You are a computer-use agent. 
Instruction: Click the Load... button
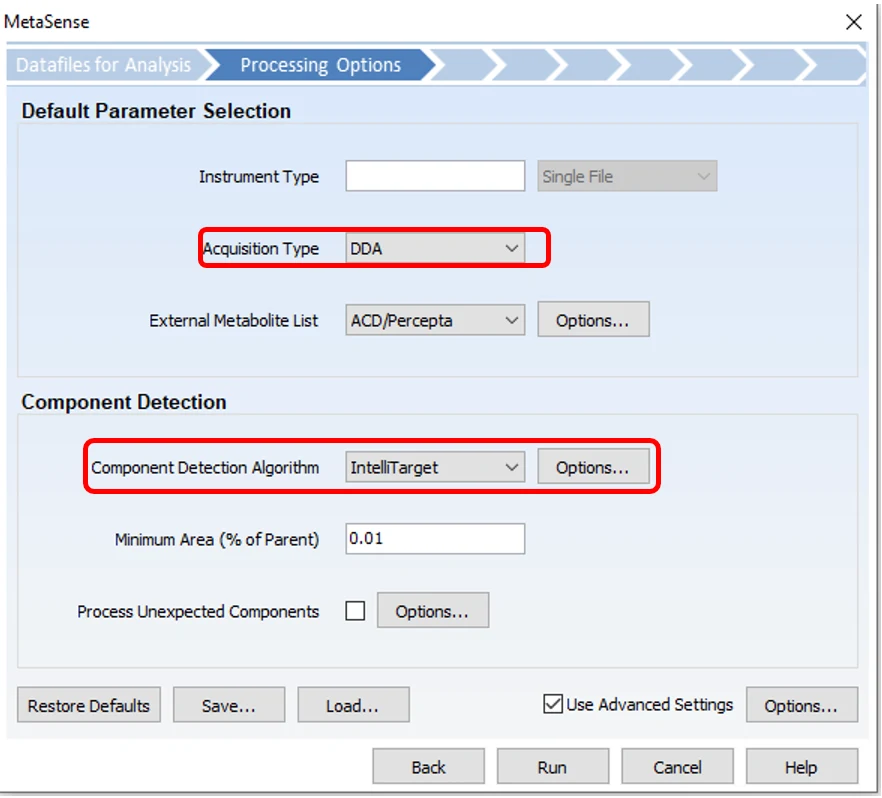353,705
